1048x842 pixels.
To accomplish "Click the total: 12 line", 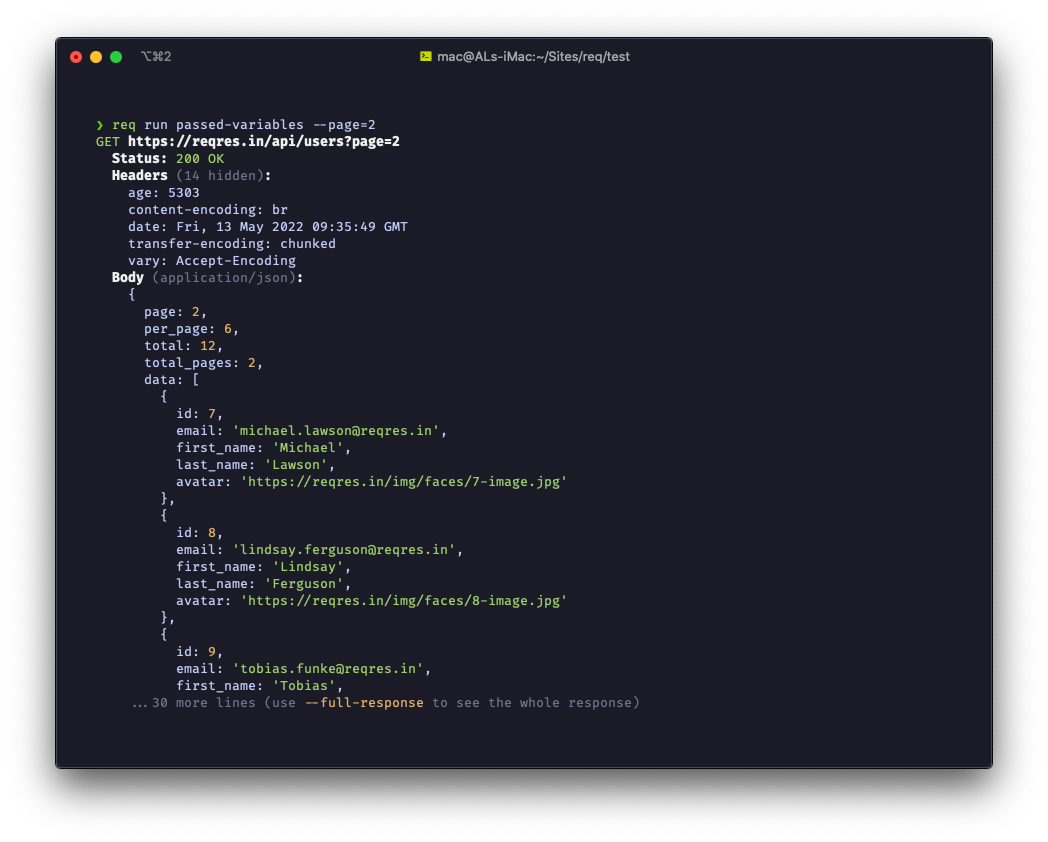I will 184,346.
